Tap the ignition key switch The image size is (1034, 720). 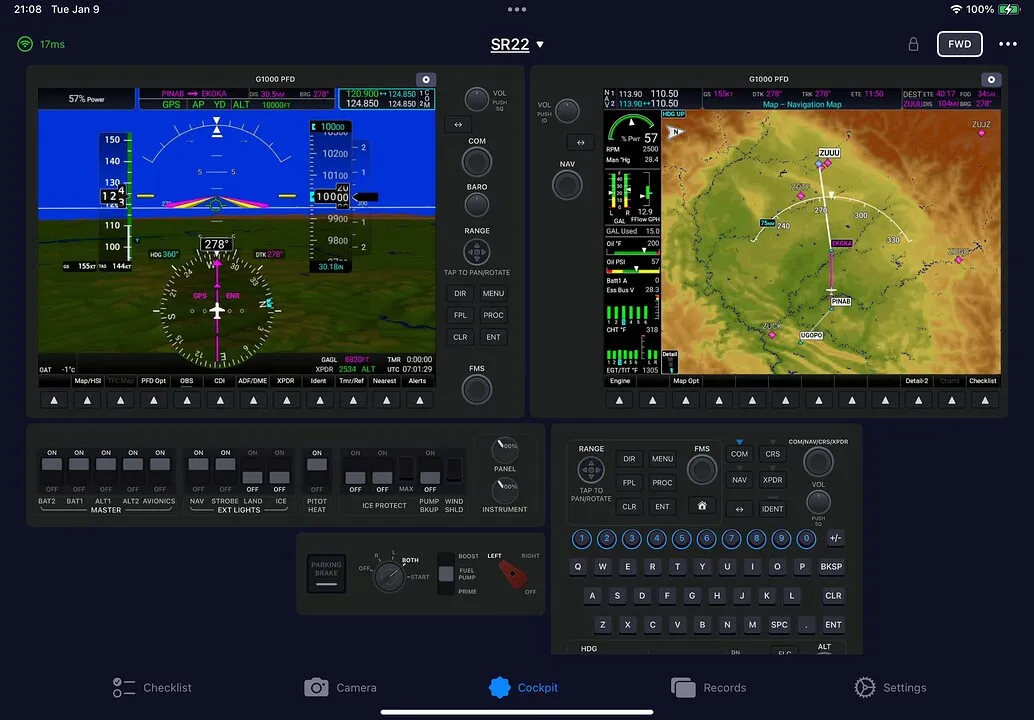click(x=389, y=577)
